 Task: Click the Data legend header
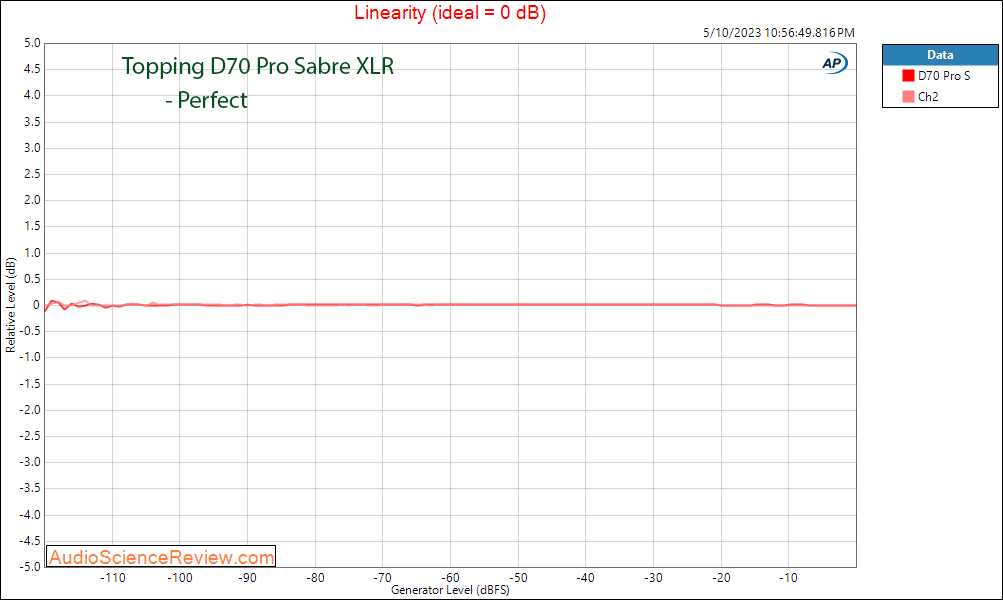(x=940, y=55)
